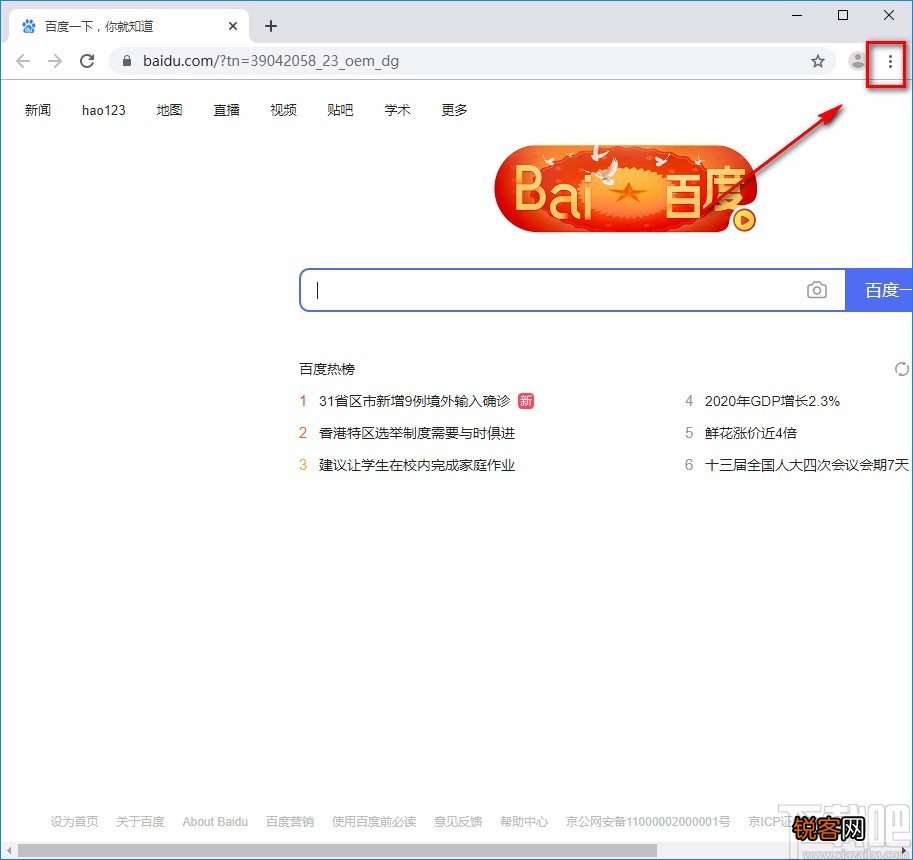The width and height of the screenshot is (913, 860).
Task: Open hot item 建议让学生在校内完成家庭作业
Action: coord(417,465)
